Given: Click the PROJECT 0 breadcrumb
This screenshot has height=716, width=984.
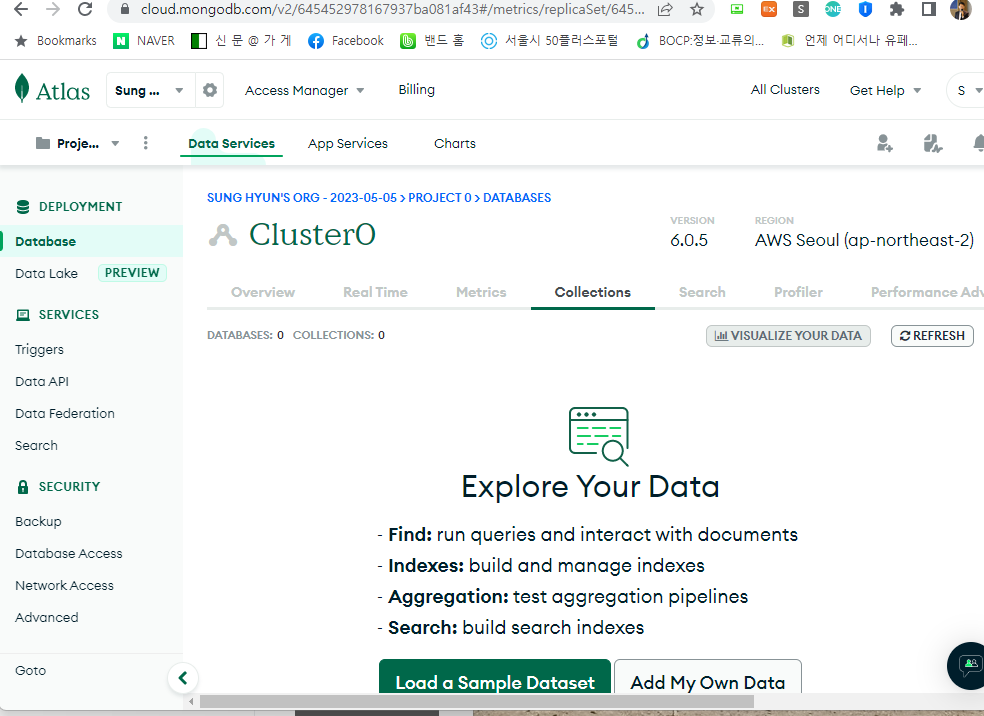Looking at the screenshot, I should pyautogui.click(x=439, y=198).
